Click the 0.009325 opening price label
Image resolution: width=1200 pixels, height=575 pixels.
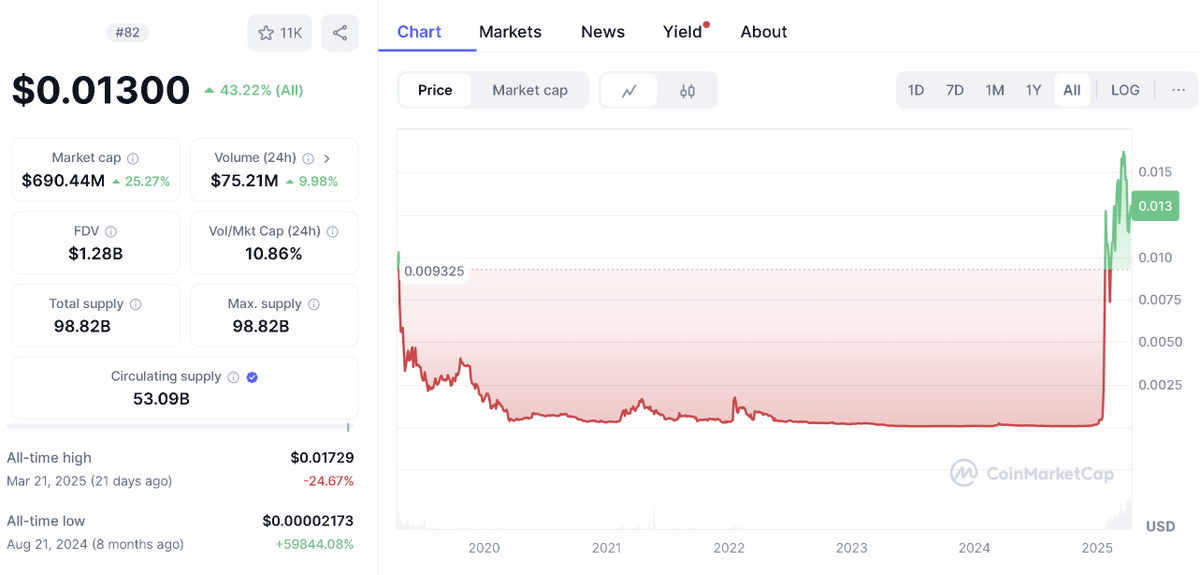coord(433,271)
